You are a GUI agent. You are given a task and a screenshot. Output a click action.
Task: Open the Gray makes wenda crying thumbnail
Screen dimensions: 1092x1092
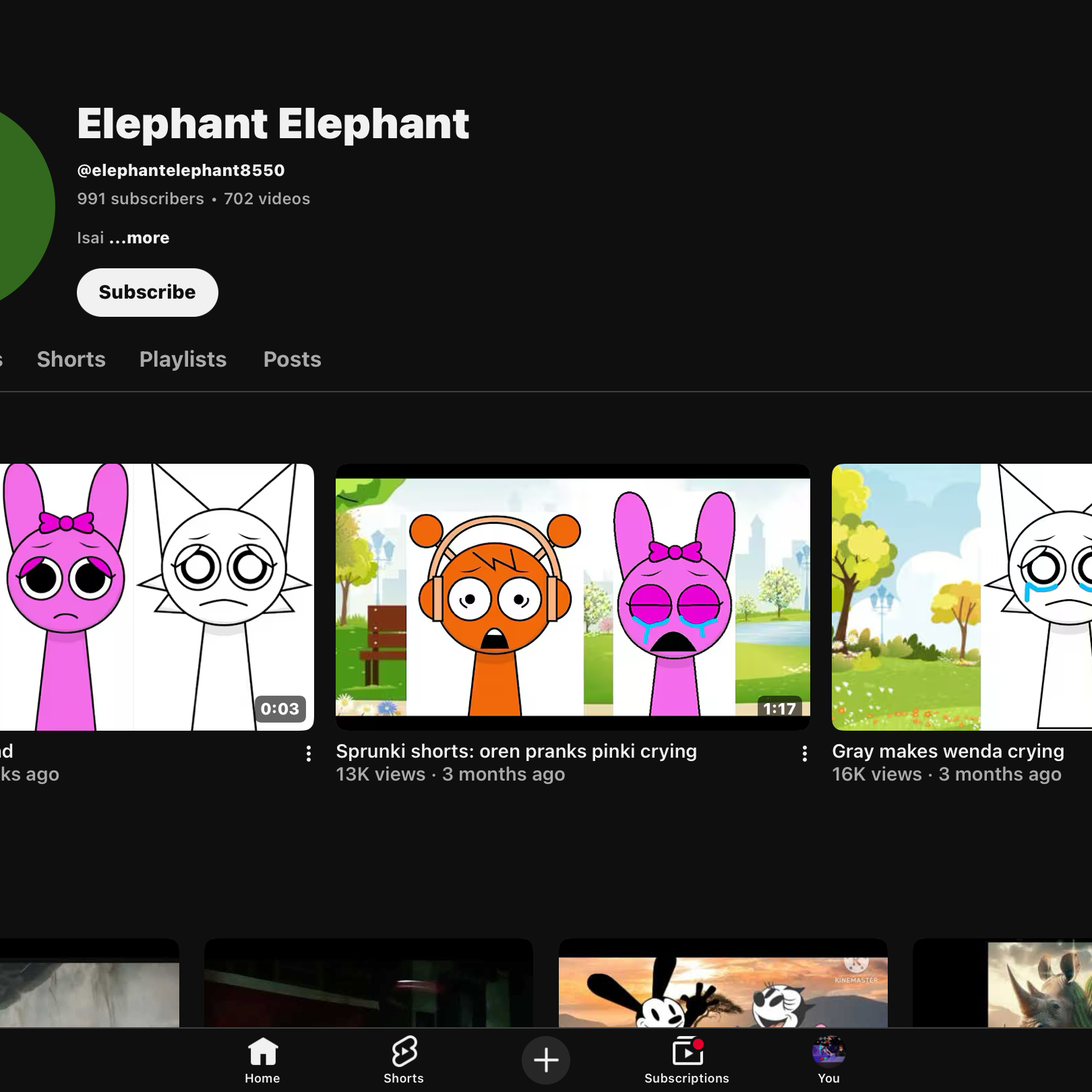[x=962, y=597]
